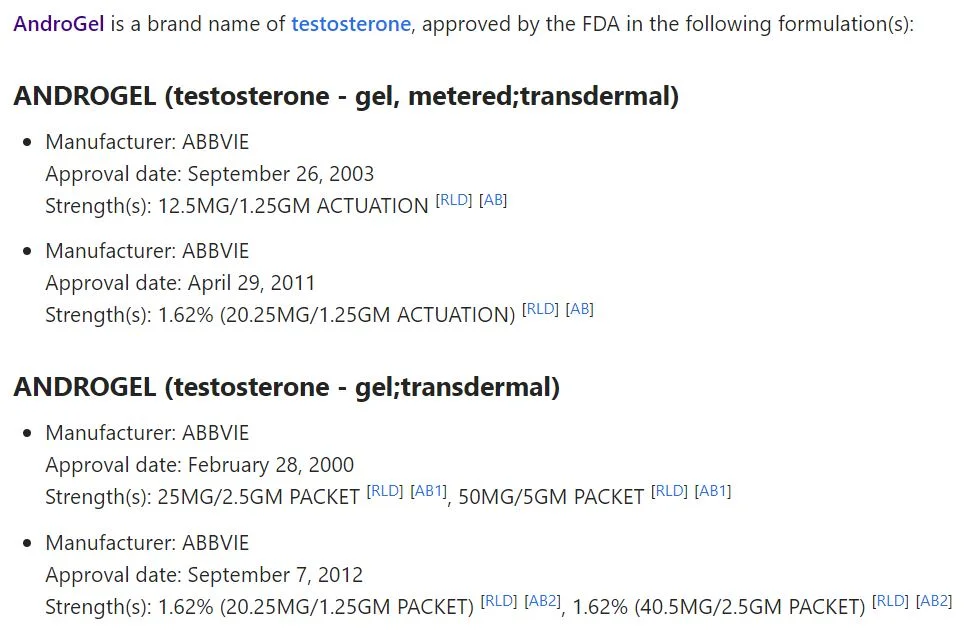Open RLD link beside 50MG/5GM PACKET
This screenshot has width=973, height=636.
tap(670, 491)
